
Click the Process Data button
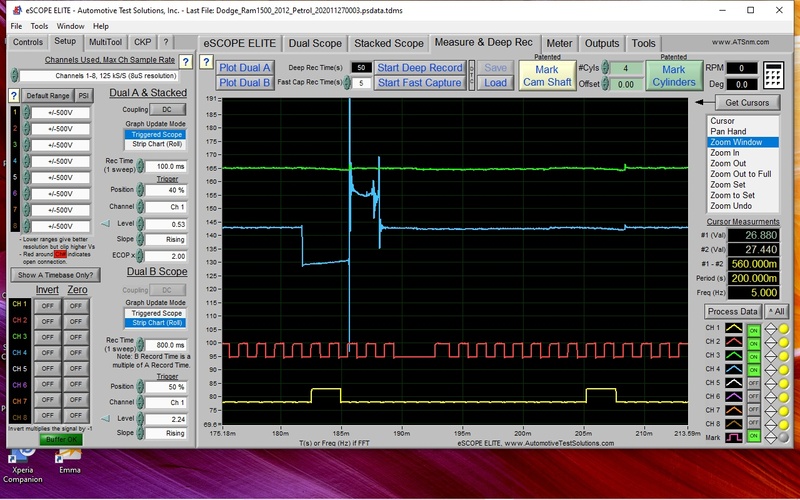tap(733, 311)
